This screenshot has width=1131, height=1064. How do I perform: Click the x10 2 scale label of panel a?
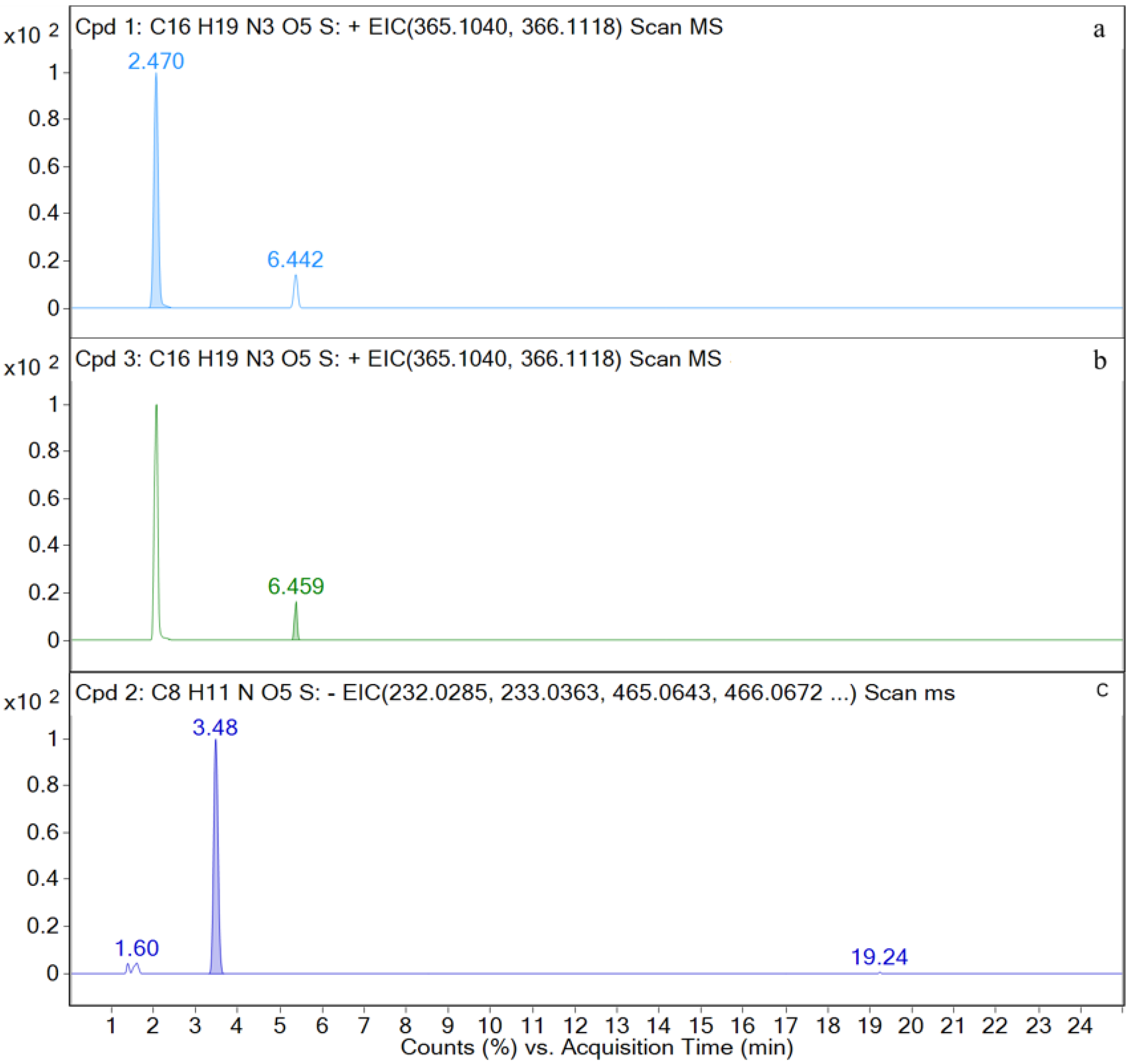pyautogui.click(x=31, y=34)
